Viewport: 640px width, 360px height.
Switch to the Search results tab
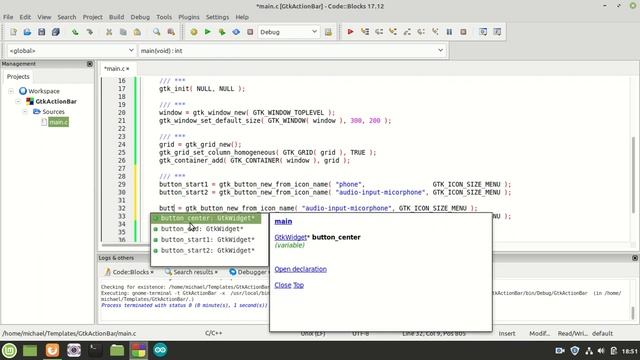pos(191,272)
